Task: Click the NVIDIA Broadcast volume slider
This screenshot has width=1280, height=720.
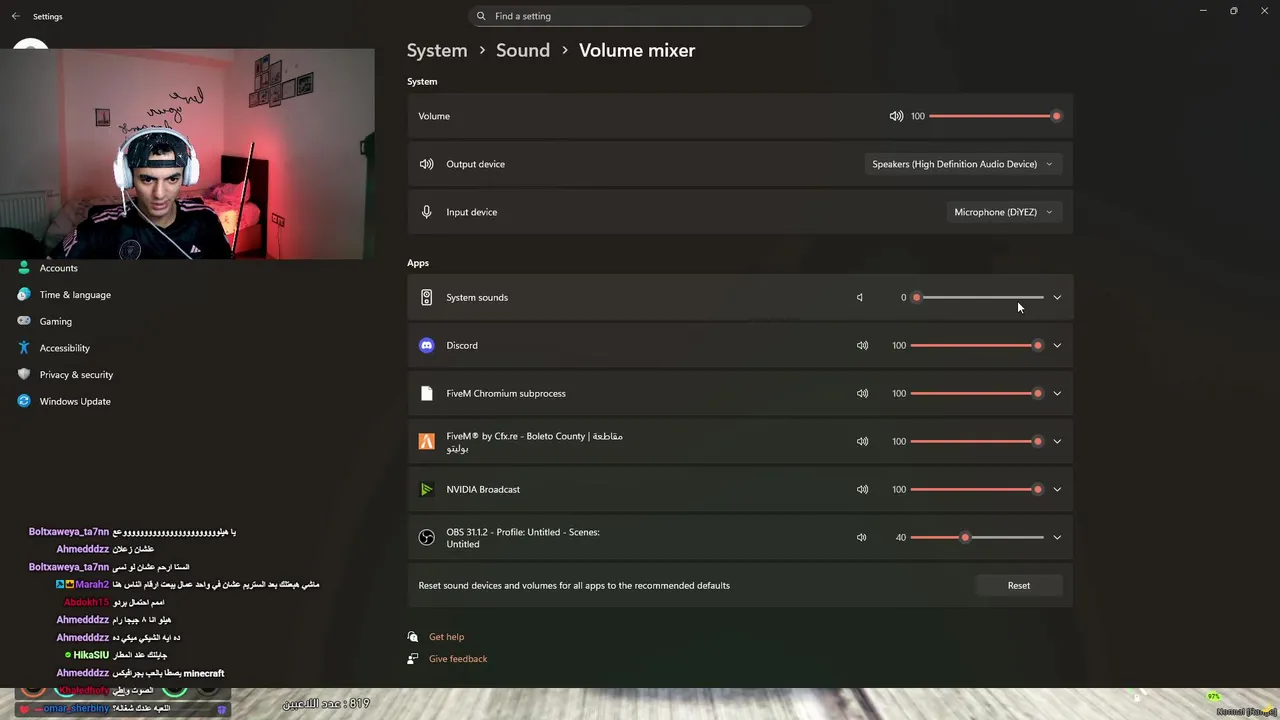Action: [977, 489]
